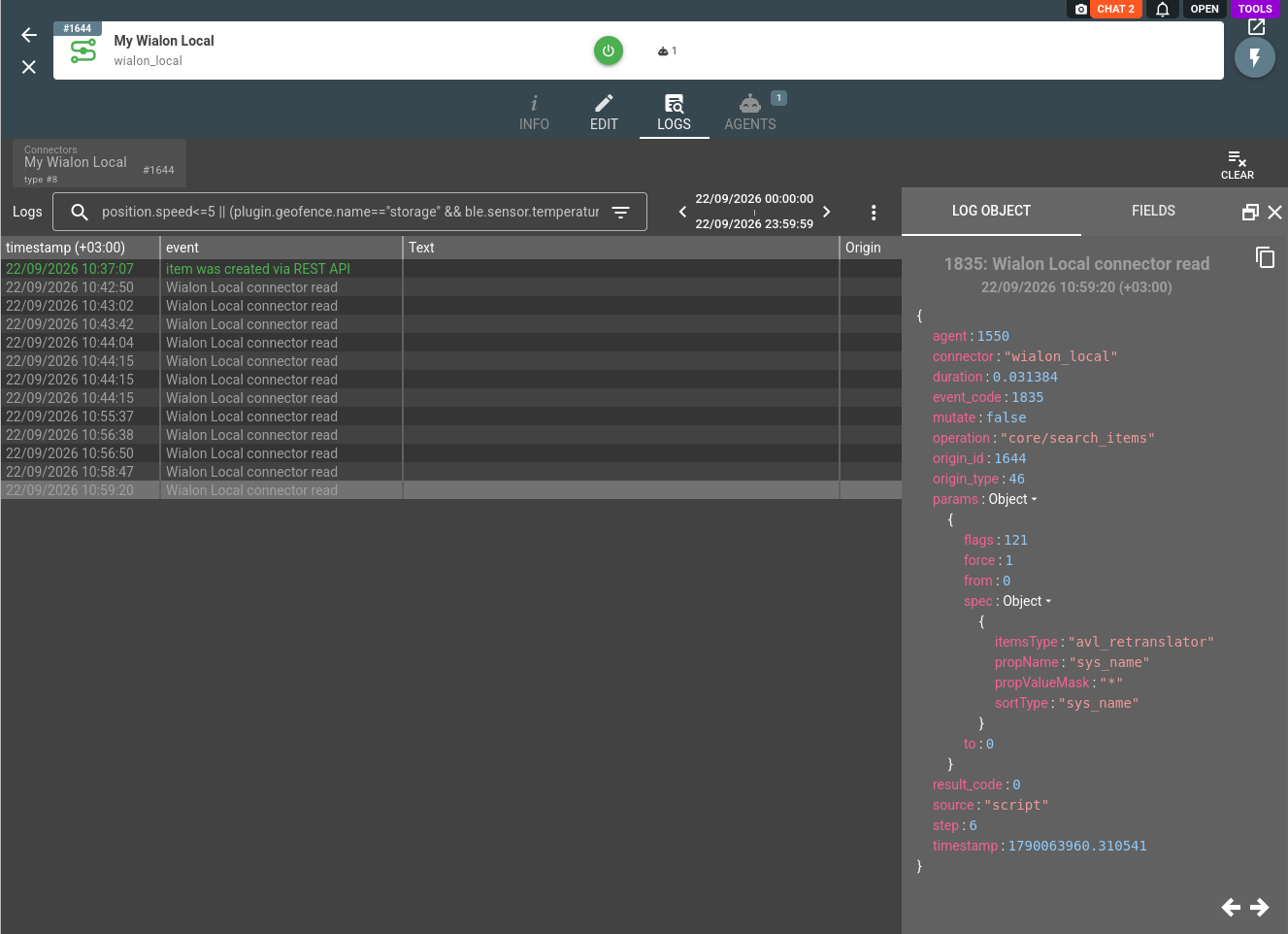
Task: Select log row at 22/09/2026 10:42:50
Action: point(451,287)
